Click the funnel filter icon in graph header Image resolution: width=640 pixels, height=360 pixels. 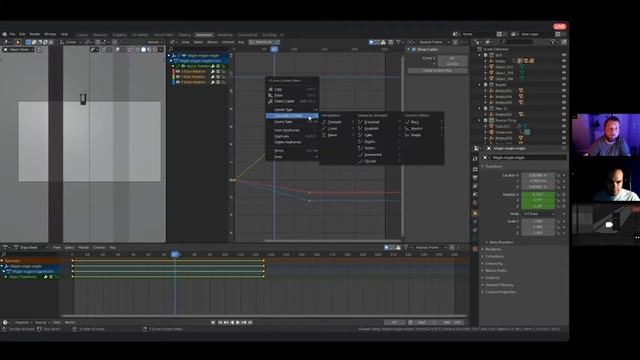[398, 42]
